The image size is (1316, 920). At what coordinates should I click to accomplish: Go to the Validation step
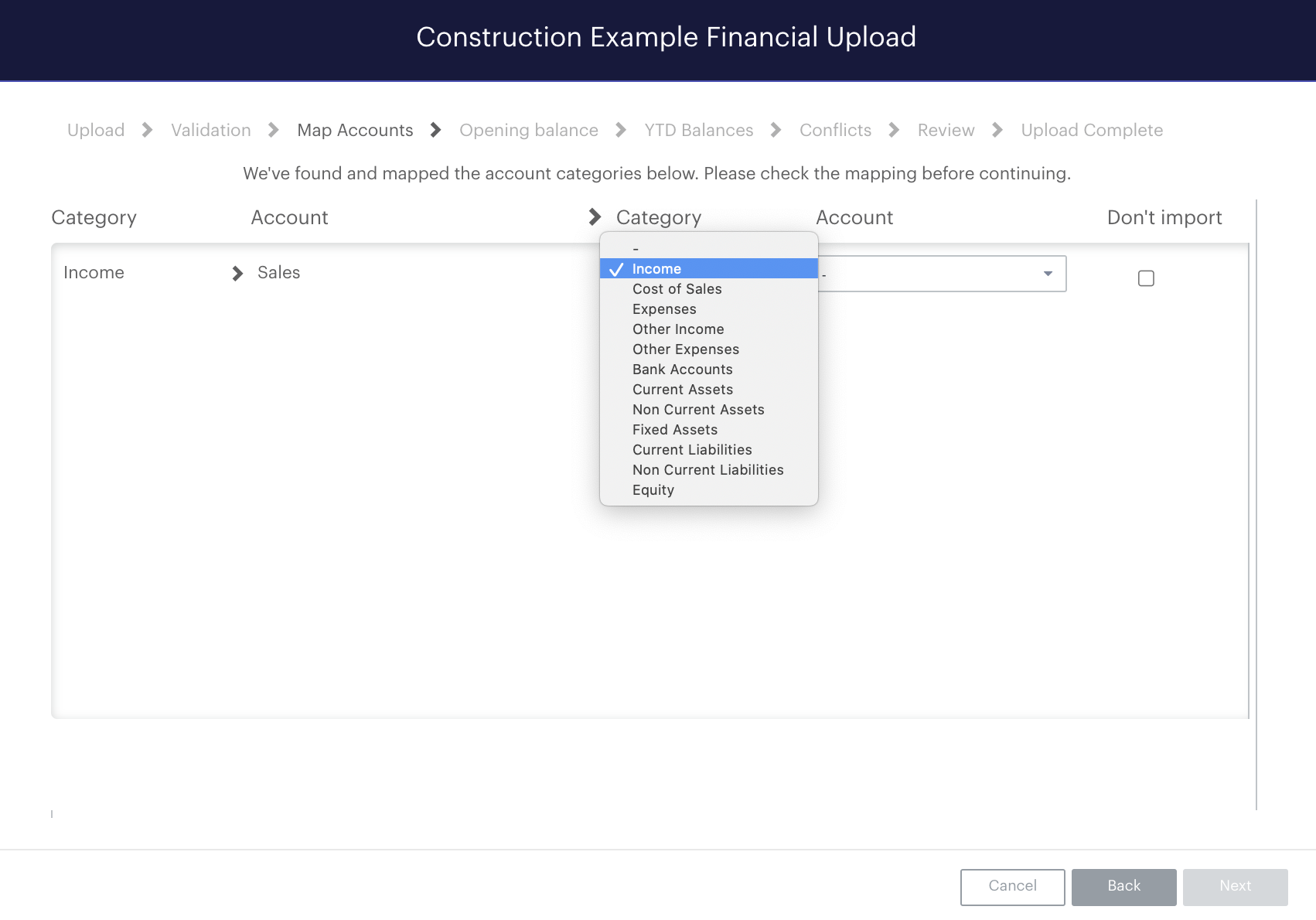(211, 130)
